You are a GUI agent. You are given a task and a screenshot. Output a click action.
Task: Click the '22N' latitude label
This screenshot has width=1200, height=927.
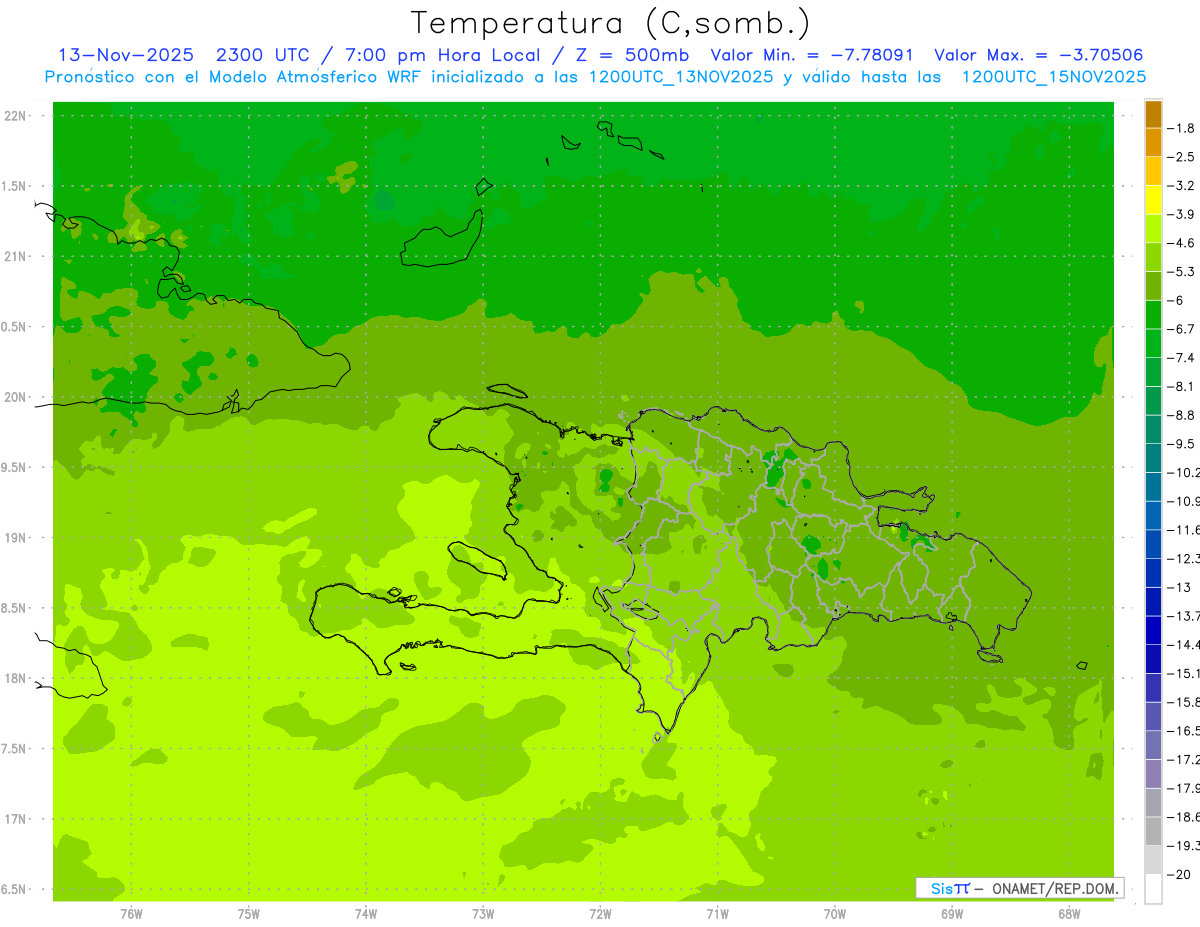coord(17,116)
